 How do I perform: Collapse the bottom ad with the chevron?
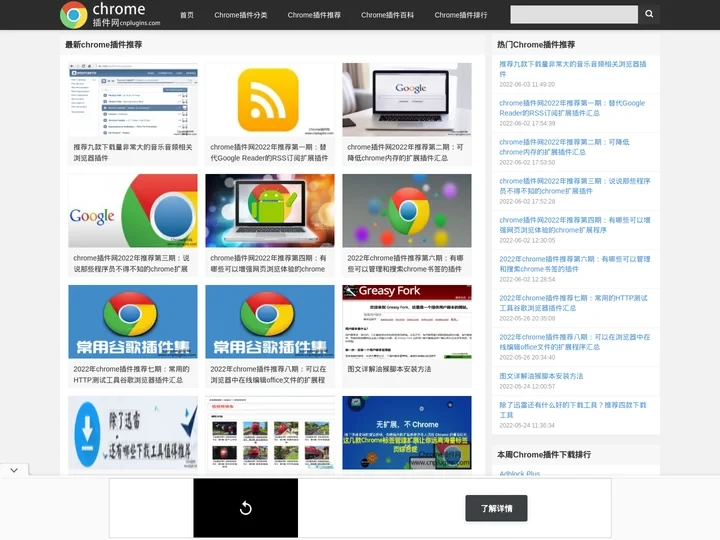click(14, 470)
